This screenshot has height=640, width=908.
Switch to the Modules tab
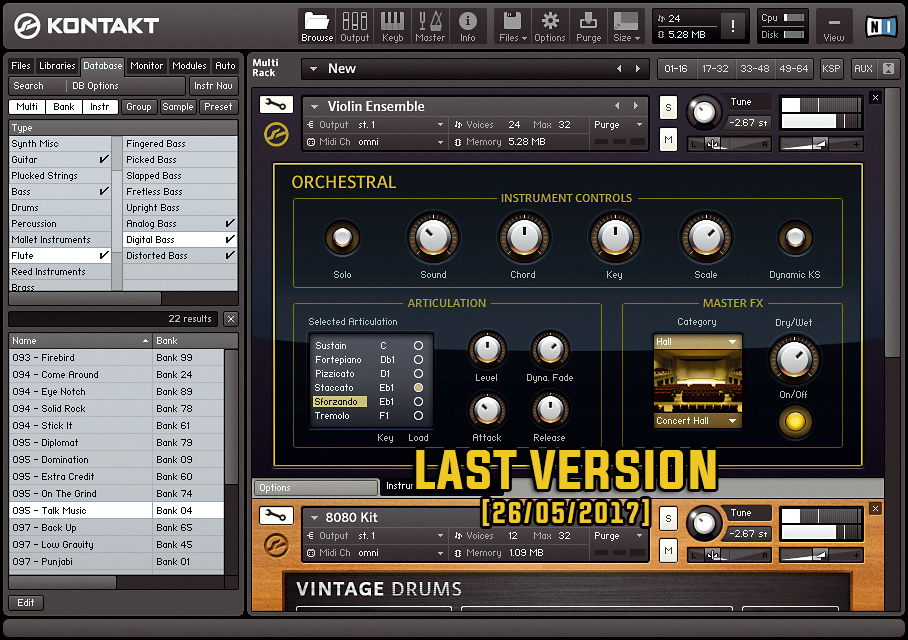(x=189, y=65)
